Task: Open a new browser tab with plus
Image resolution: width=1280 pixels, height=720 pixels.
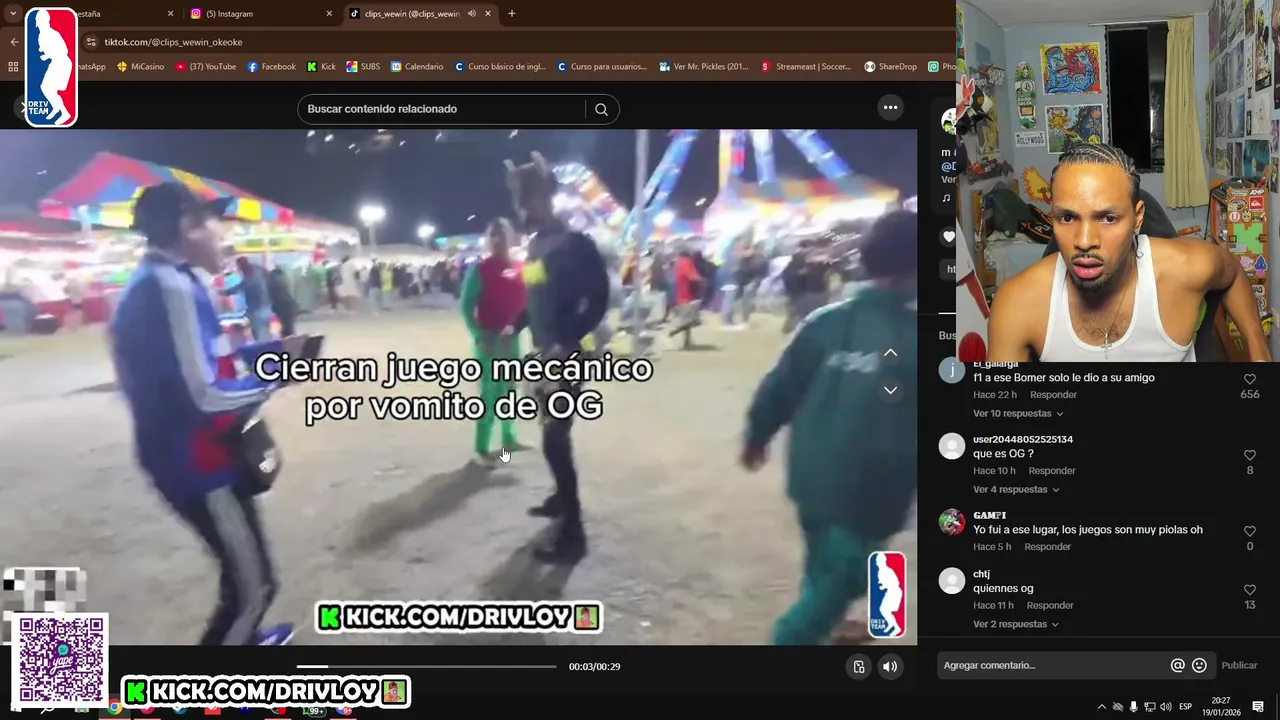Action: [x=512, y=14]
